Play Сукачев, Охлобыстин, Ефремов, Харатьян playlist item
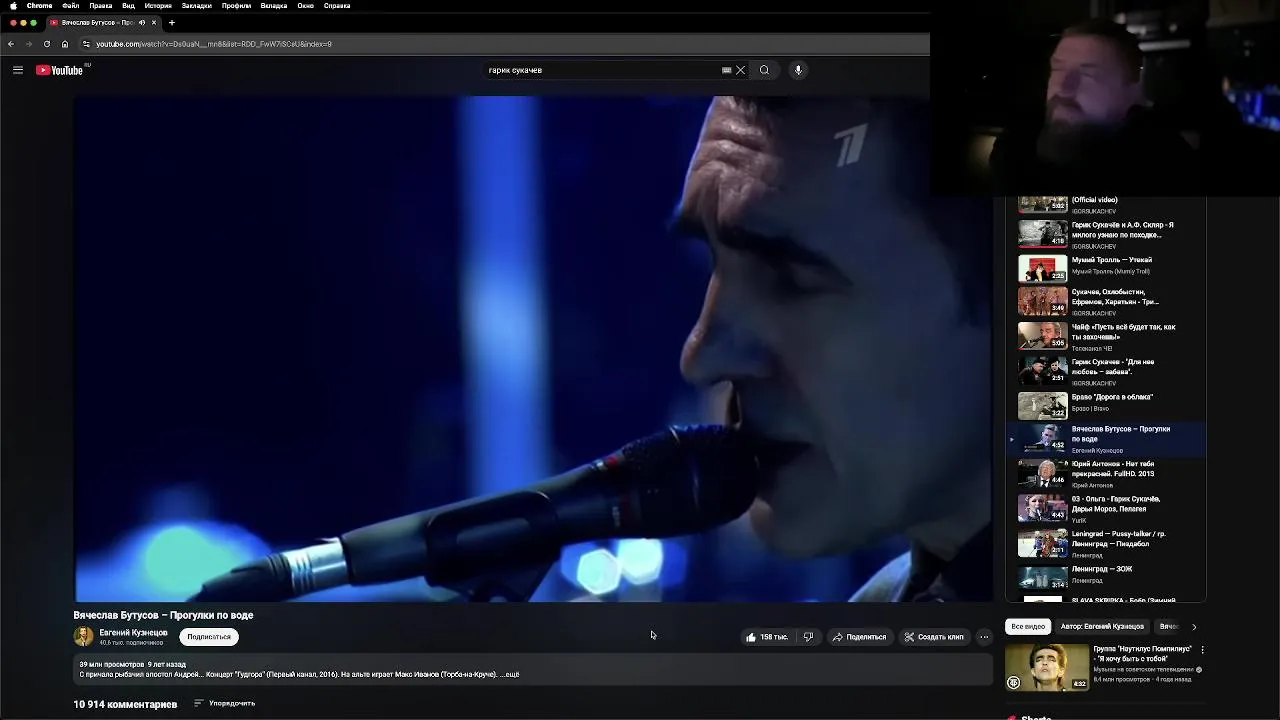 click(x=1105, y=300)
